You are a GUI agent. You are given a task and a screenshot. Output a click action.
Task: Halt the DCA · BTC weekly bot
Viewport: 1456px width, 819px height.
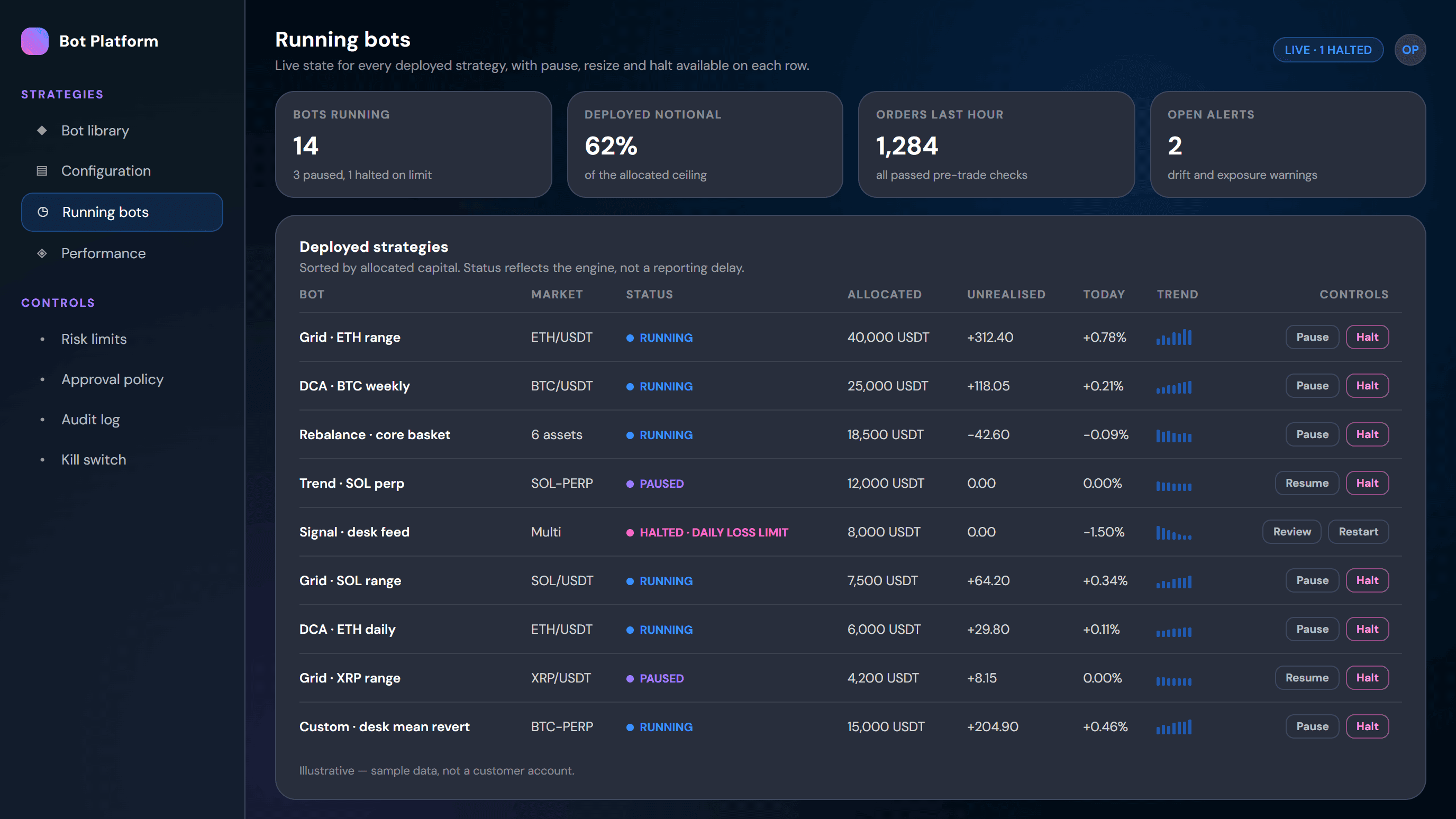click(1367, 386)
